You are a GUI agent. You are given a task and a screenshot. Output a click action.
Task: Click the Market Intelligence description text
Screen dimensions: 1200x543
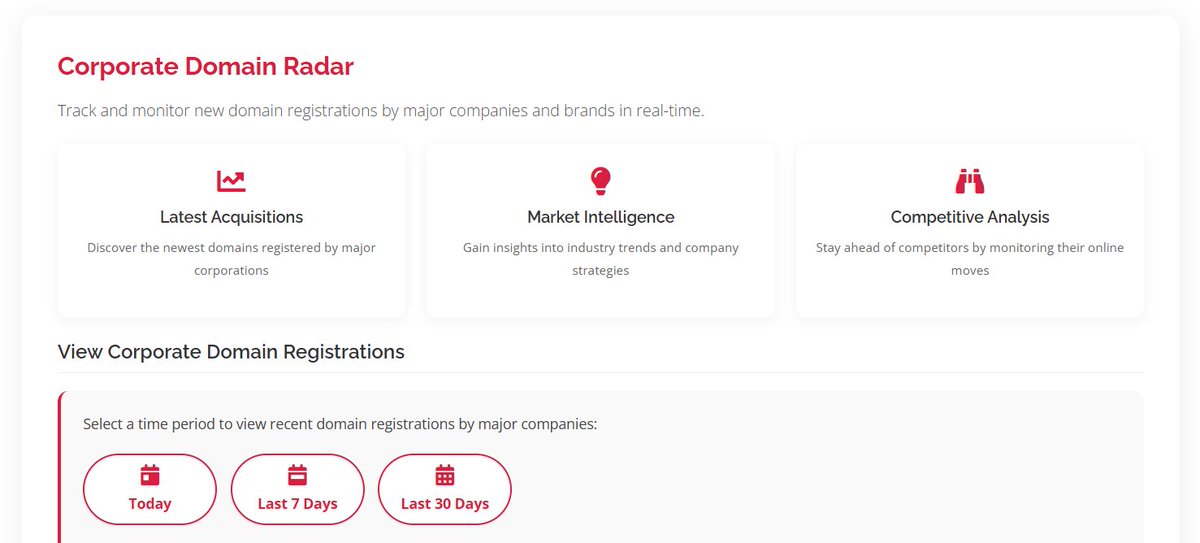click(601, 259)
